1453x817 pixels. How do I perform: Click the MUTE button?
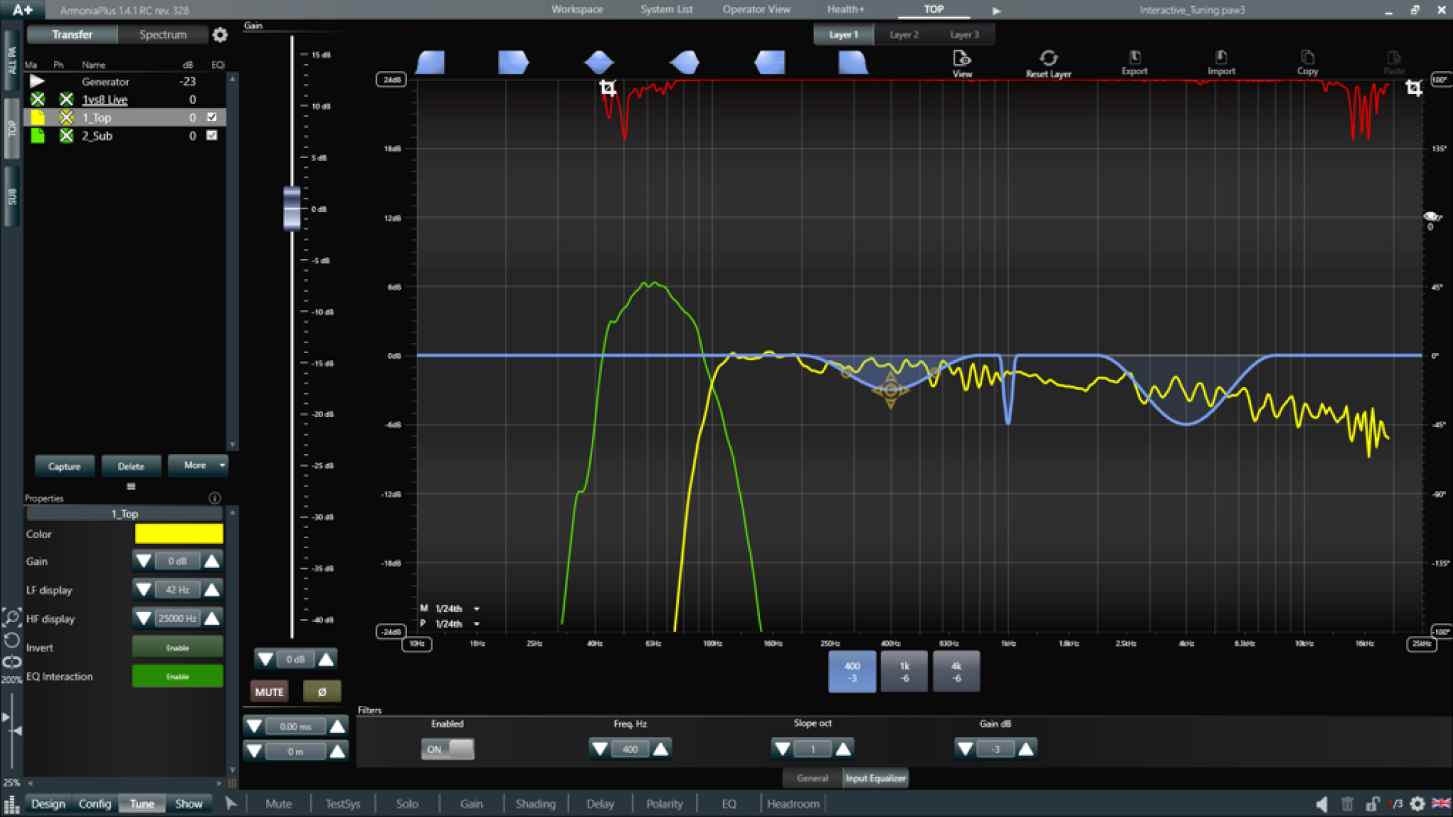pos(269,692)
